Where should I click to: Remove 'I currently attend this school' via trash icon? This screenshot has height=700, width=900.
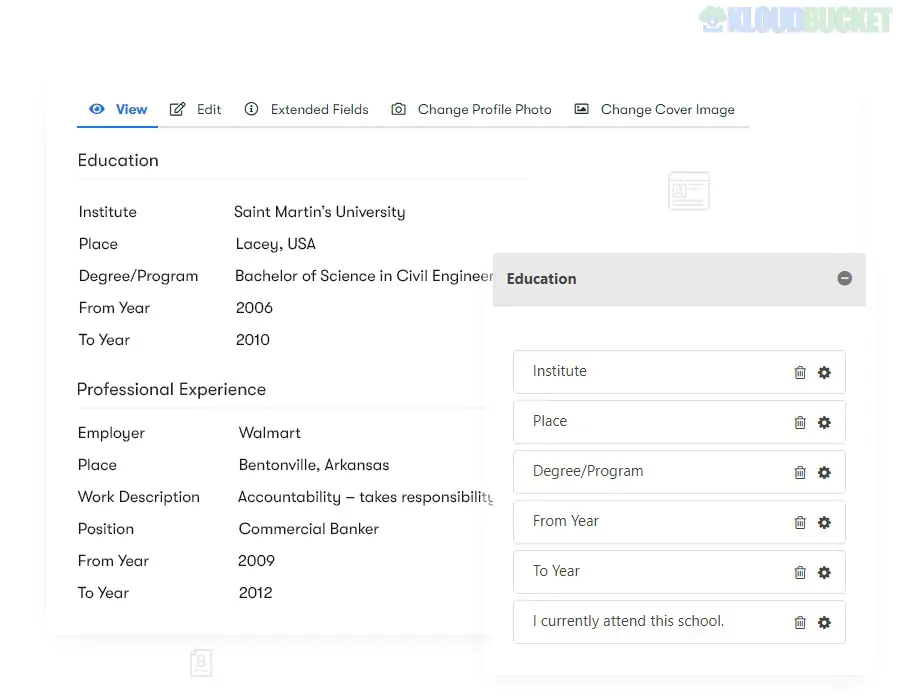click(x=800, y=622)
